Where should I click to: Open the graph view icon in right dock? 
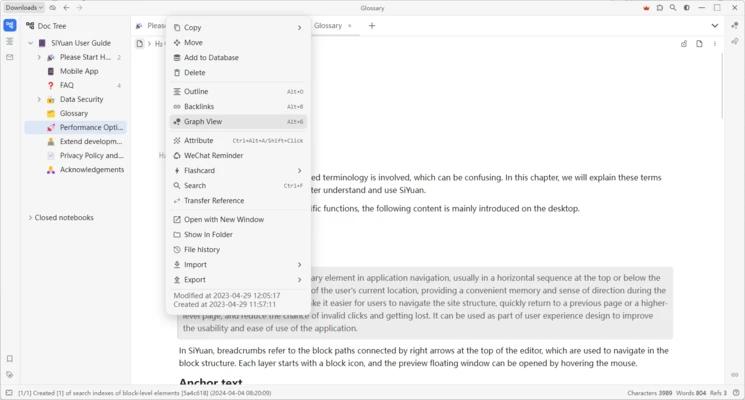click(735, 26)
